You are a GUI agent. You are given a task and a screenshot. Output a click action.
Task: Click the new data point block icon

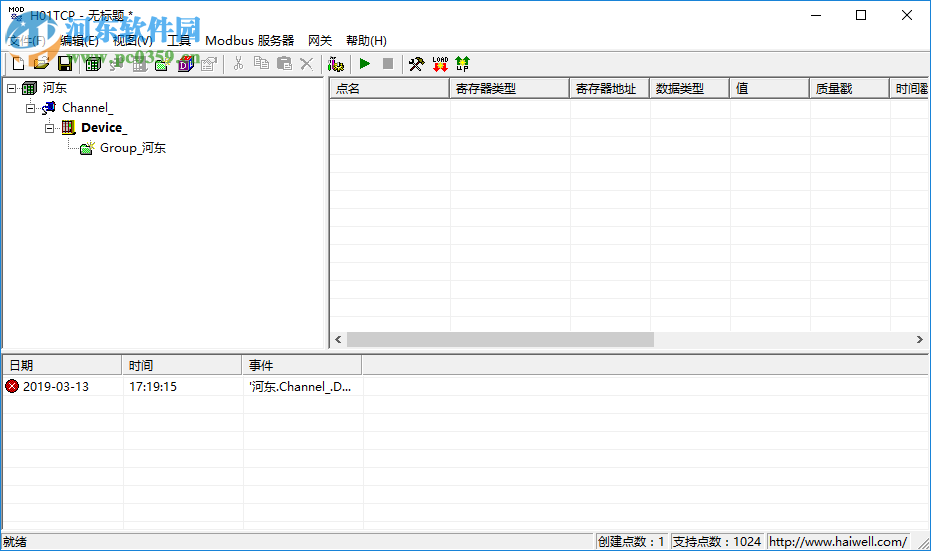click(x=185, y=64)
